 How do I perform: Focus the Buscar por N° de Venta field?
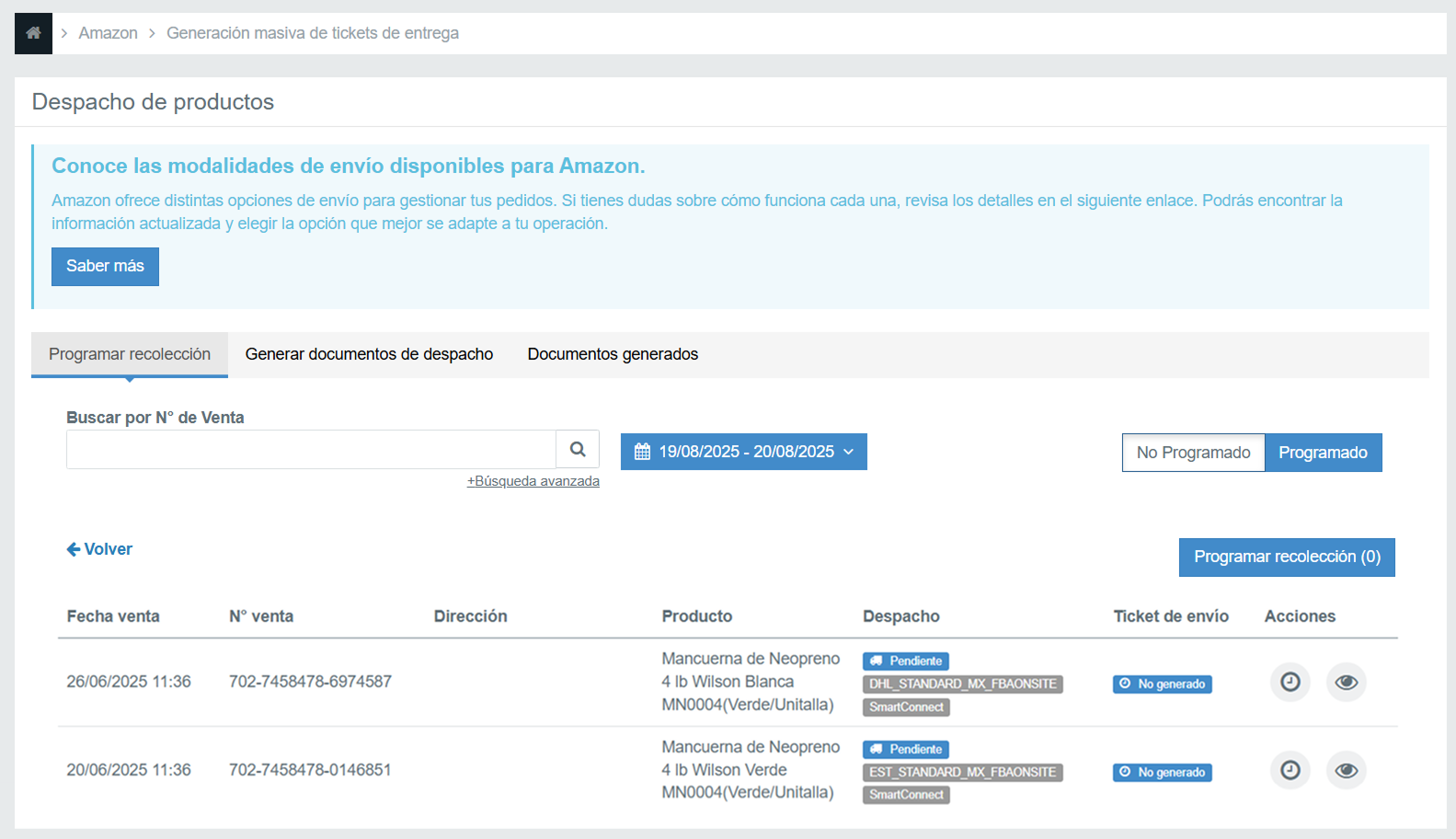pyautogui.click(x=311, y=450)
